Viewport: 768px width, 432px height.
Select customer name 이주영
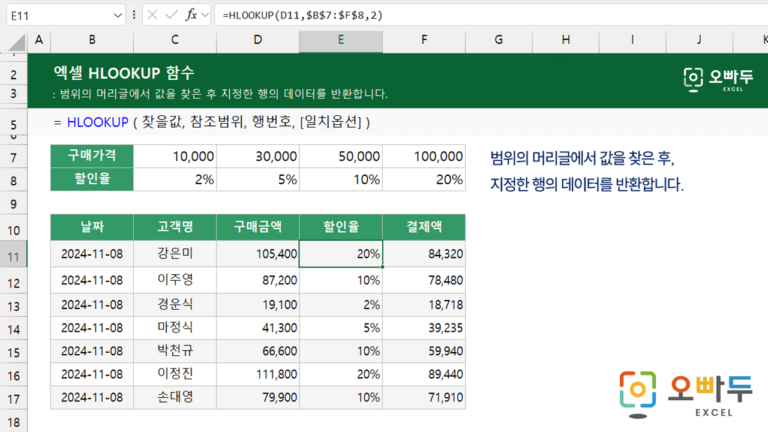coord(174,280)
